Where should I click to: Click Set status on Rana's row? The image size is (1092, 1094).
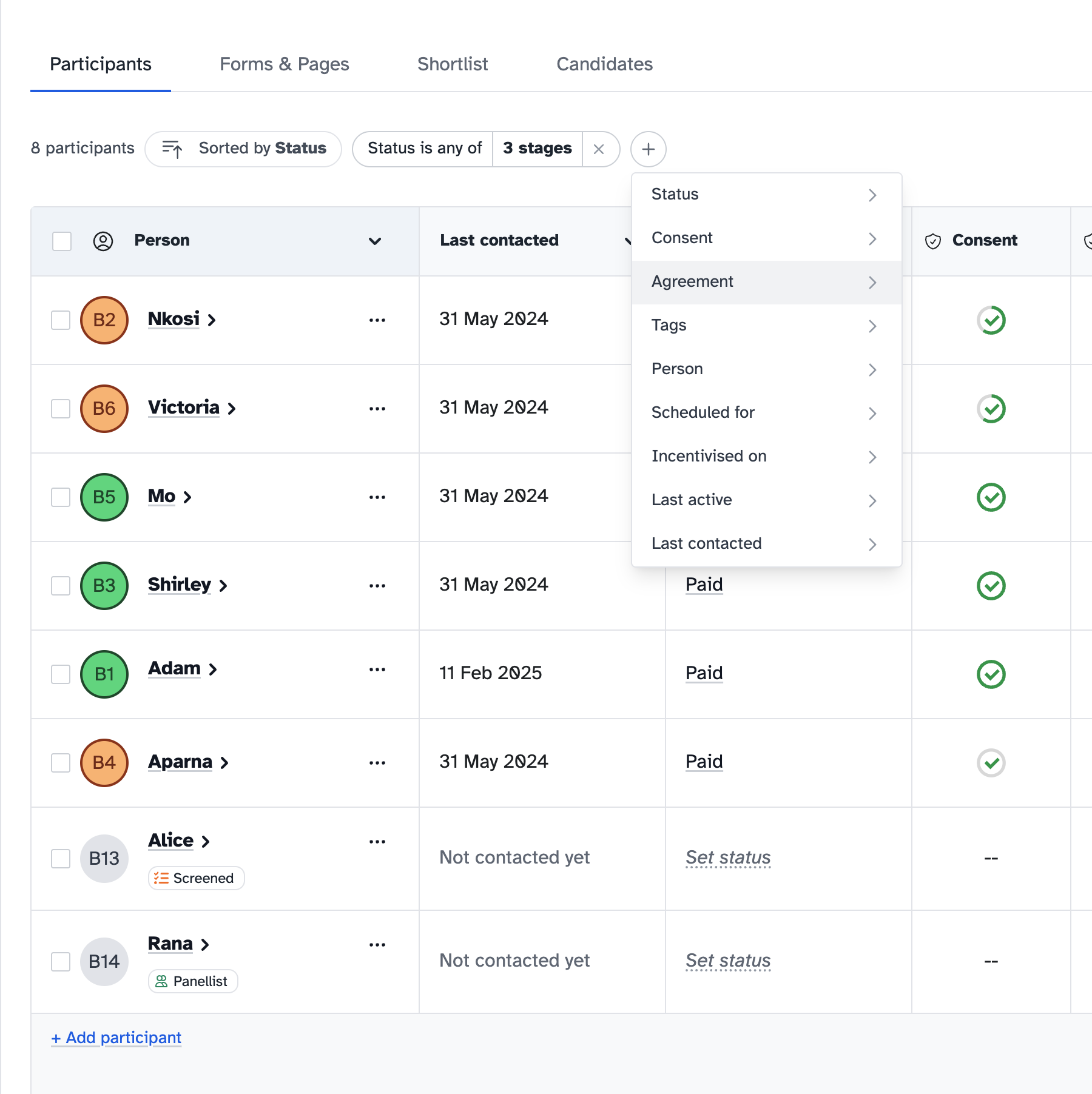[727, 960]
